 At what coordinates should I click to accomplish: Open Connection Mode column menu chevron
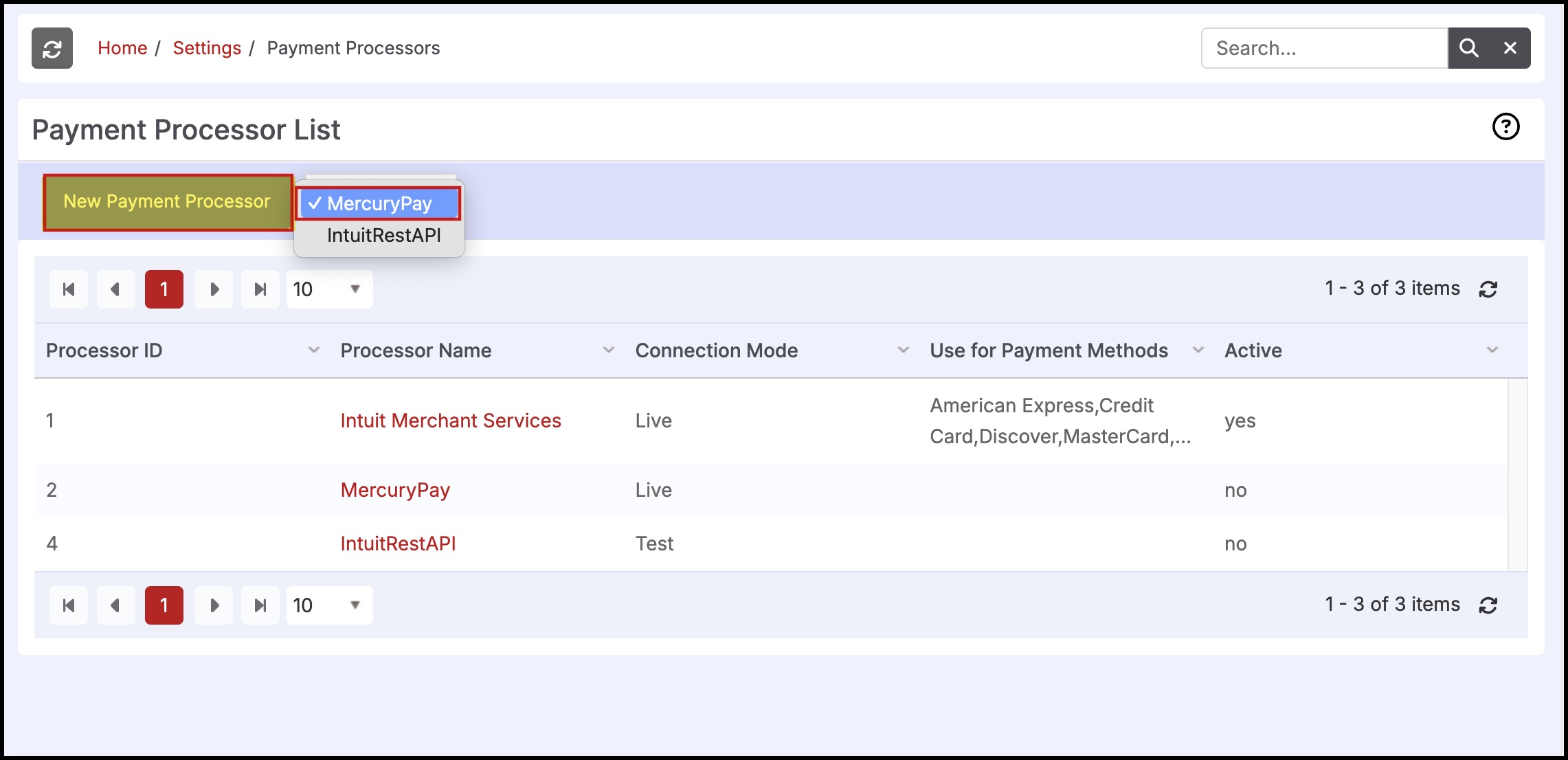(904, 350)
